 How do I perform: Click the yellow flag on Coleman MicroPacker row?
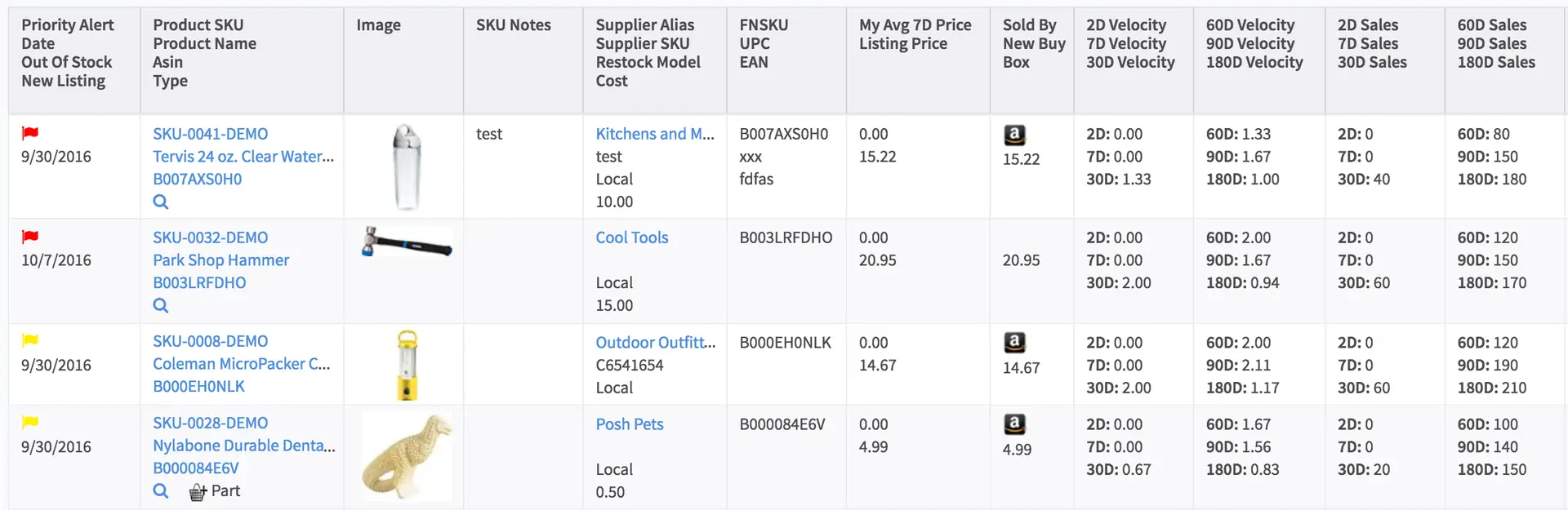pyautogui.click(x=30, y=340)
